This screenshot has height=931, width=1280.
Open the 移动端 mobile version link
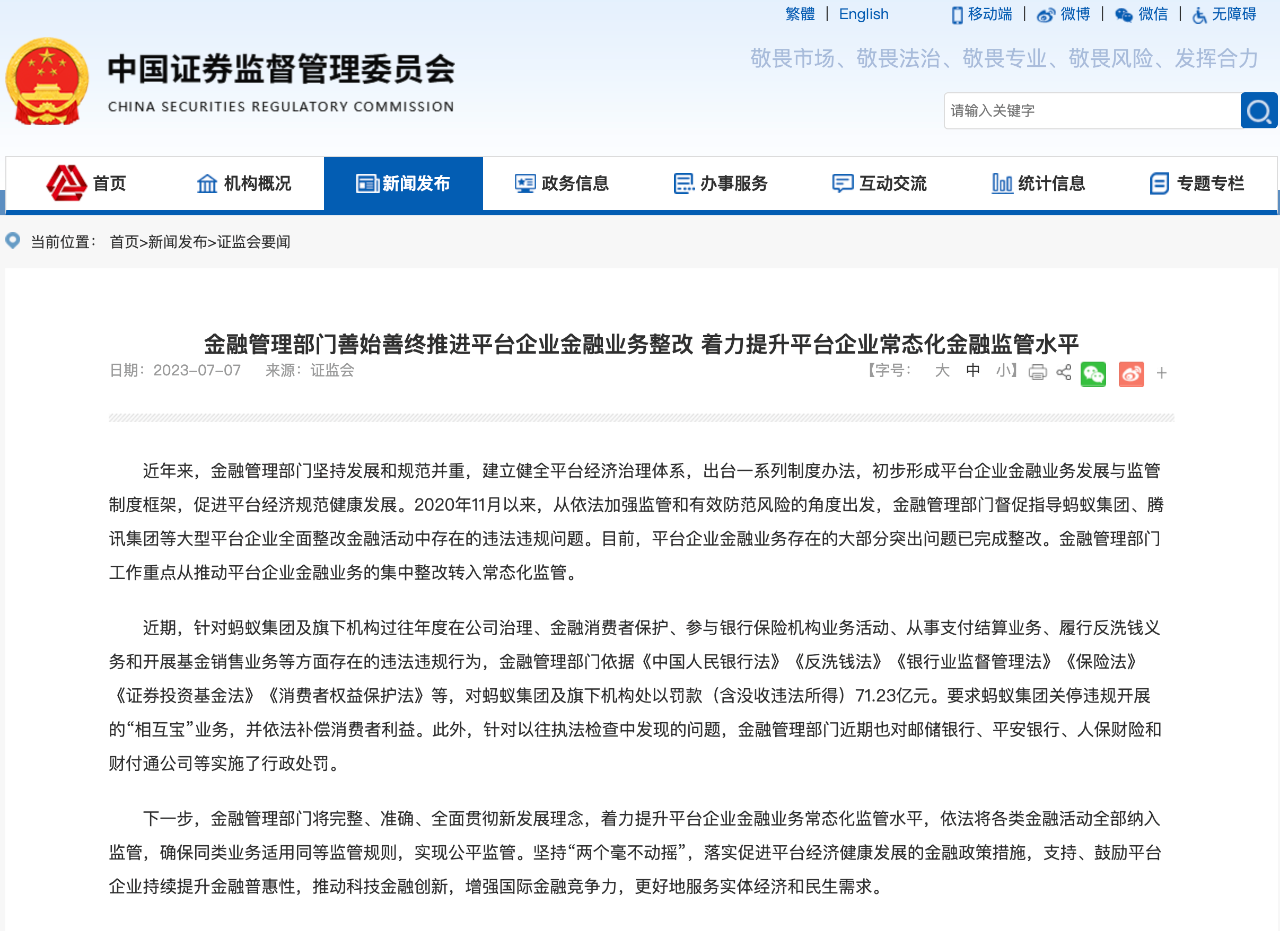click(981, 14)
